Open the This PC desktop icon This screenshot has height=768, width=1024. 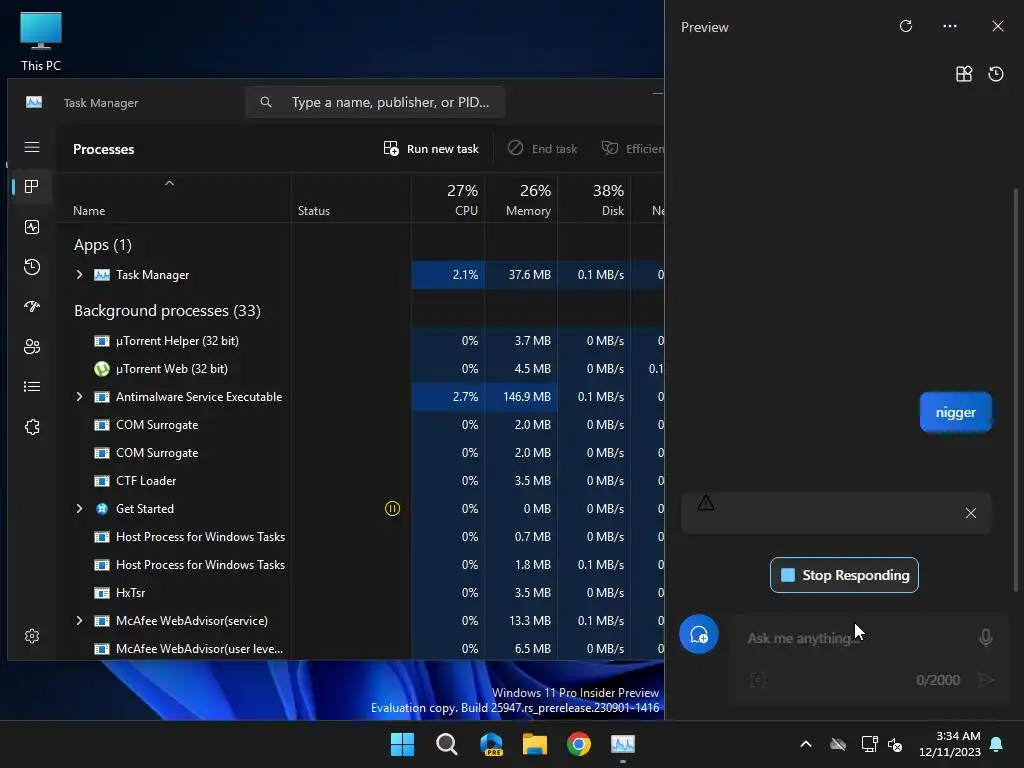point(40,41)
